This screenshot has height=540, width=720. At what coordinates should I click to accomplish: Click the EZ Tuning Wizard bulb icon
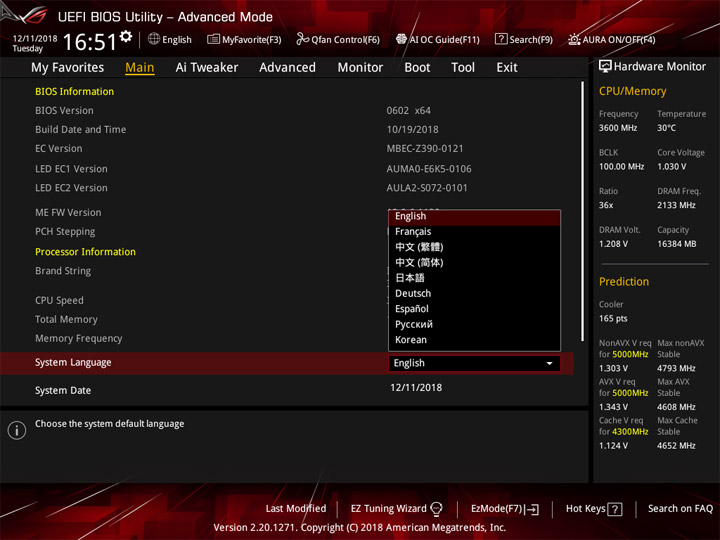coord(436,508)
